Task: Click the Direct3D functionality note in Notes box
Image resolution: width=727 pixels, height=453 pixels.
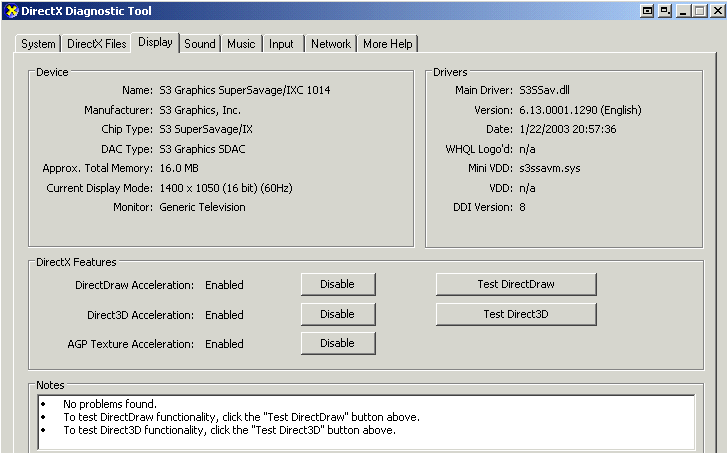Action: tap(229, 430)
